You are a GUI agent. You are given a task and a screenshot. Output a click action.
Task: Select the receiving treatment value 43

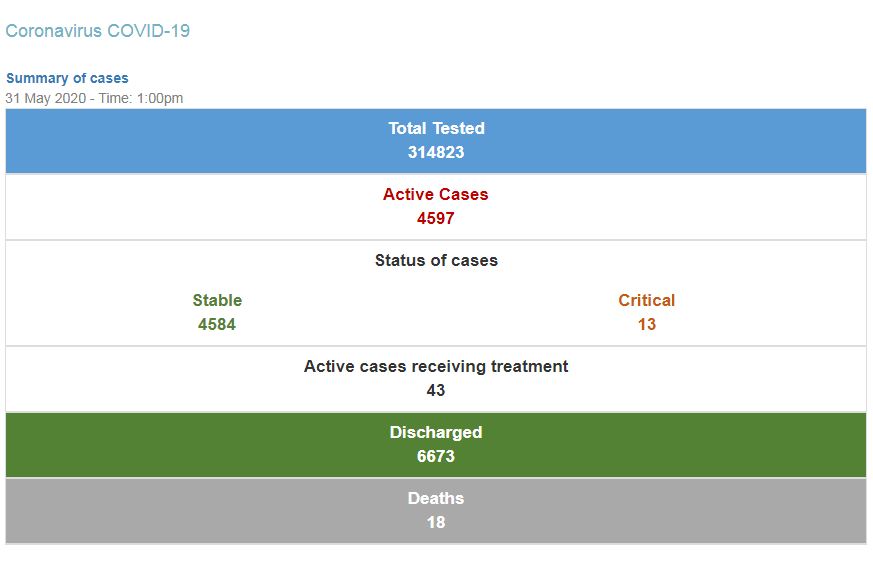[x=436, y=390]
